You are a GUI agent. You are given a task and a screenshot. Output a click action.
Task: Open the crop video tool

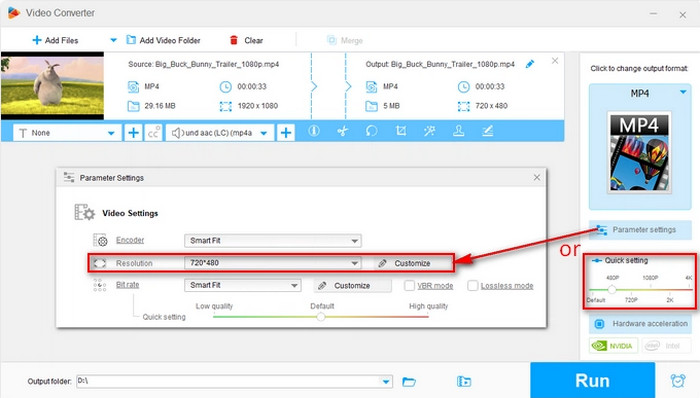click(400, 131)
